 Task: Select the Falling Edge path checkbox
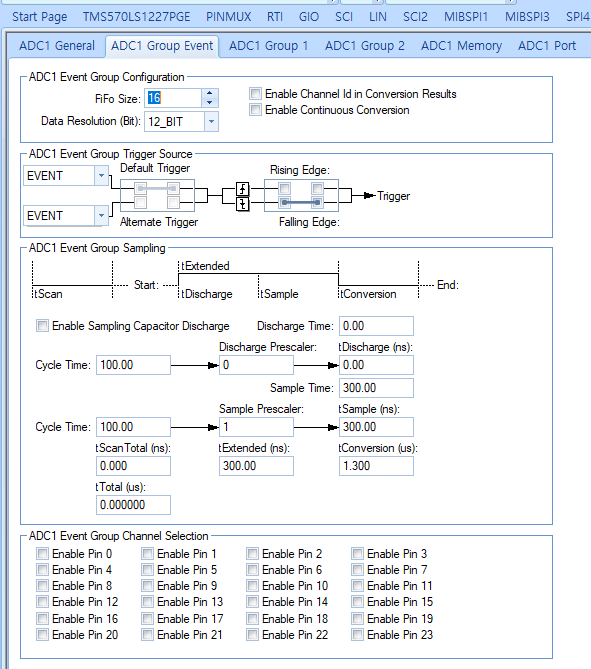[x=284, y=202]
